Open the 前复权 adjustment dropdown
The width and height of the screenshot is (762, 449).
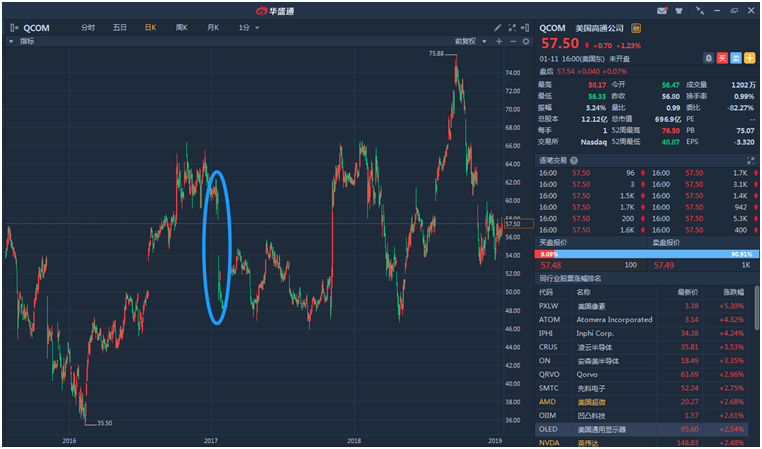click(x=468, y=42)
